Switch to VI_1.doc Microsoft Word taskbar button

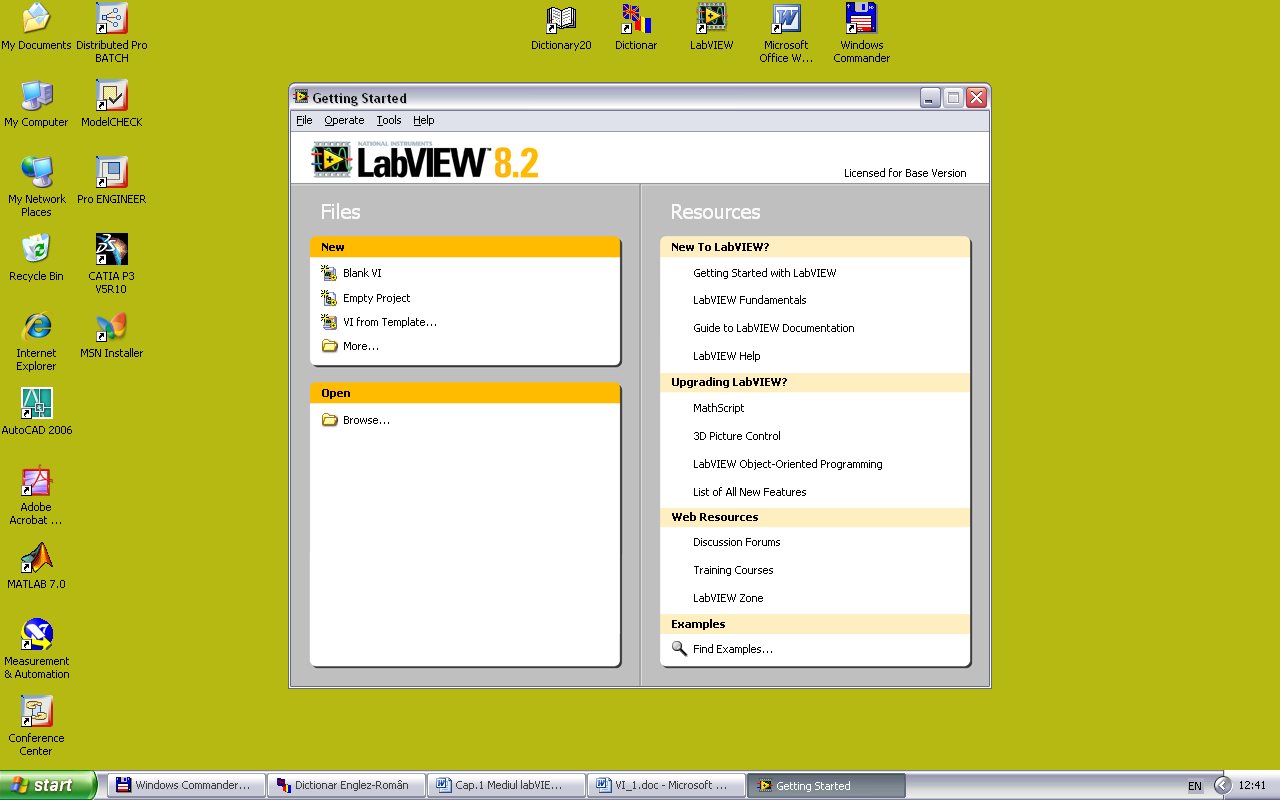tap(667, 785)
